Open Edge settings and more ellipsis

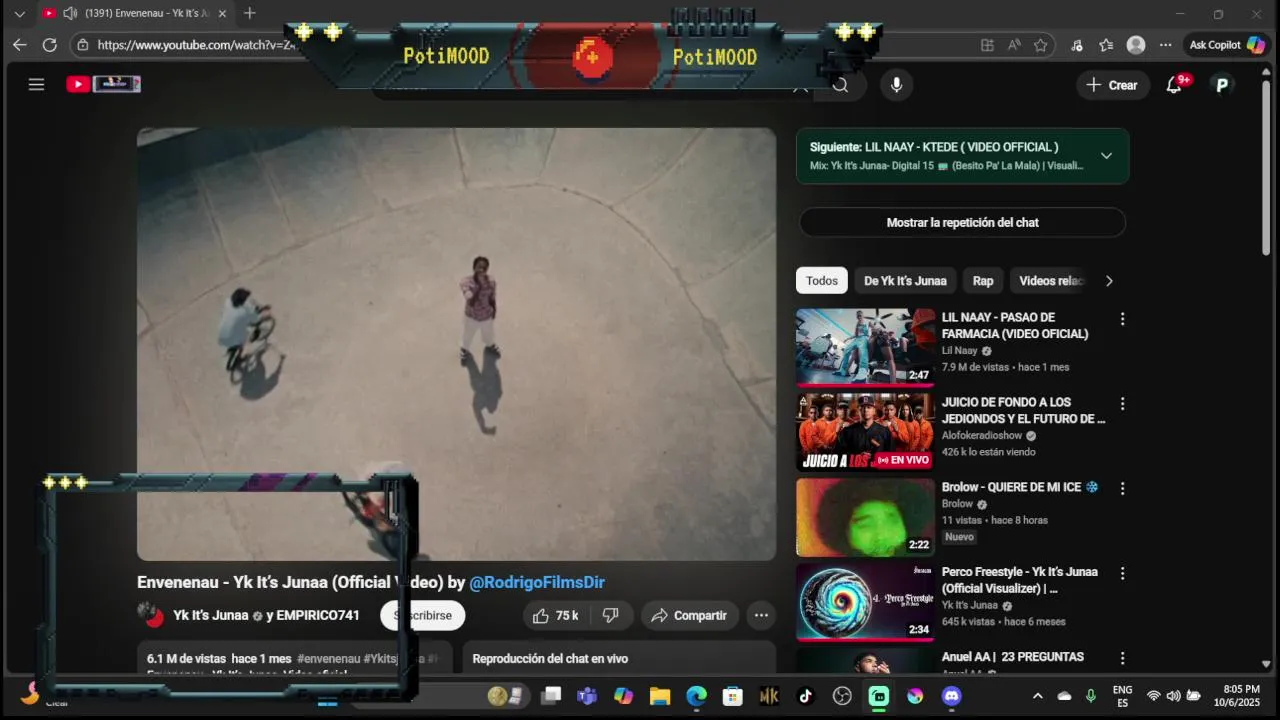(x=1166, y=45)
